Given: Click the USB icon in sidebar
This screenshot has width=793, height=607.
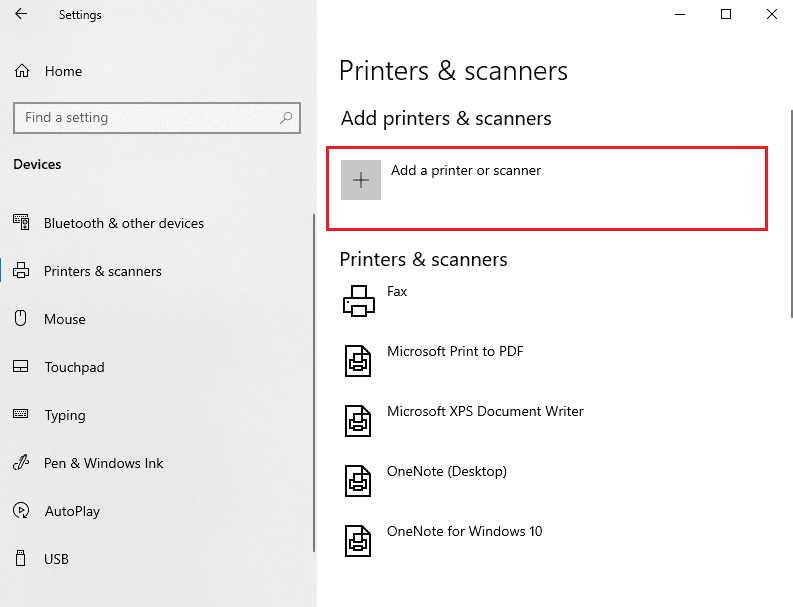Looking at the screenshot, I should point(20,558).
